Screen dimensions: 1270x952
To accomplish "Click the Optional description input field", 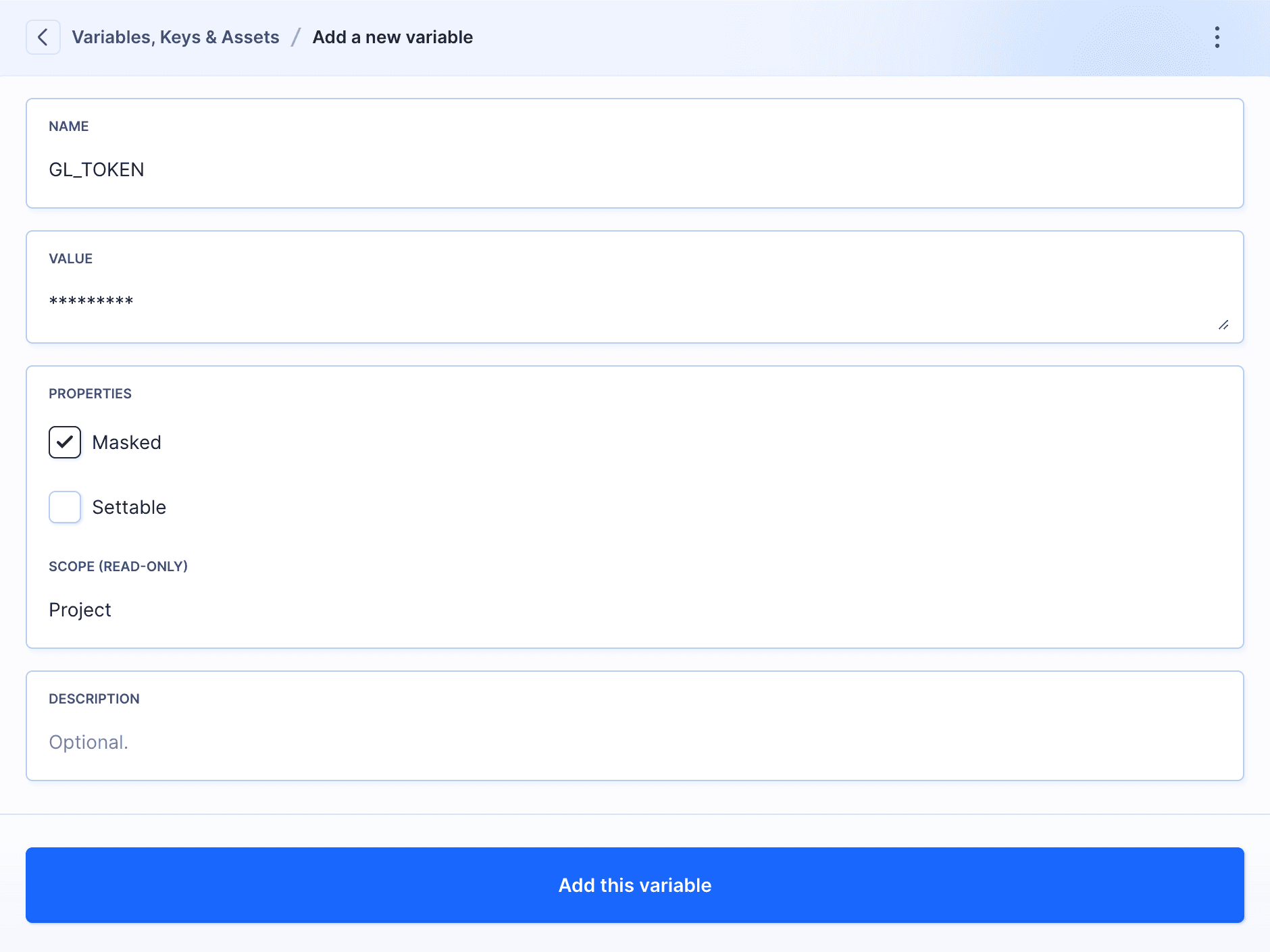I will [x=88, y=741].
